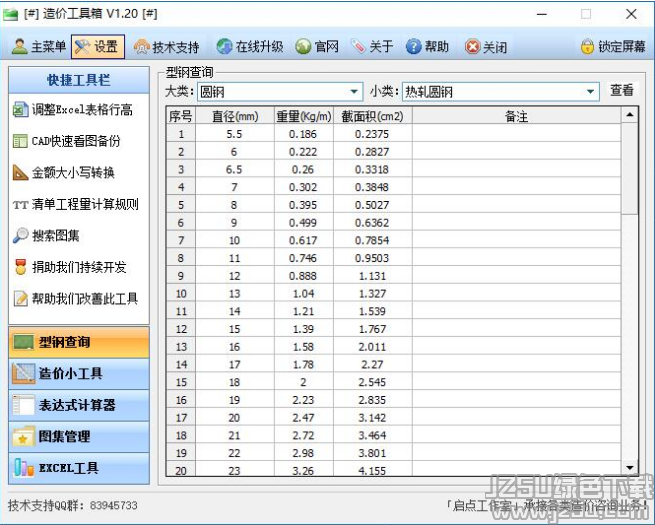The height and width of the screenshot is (525, 655).
Task: Select weight cell 1.04
Action: point(304,294)
